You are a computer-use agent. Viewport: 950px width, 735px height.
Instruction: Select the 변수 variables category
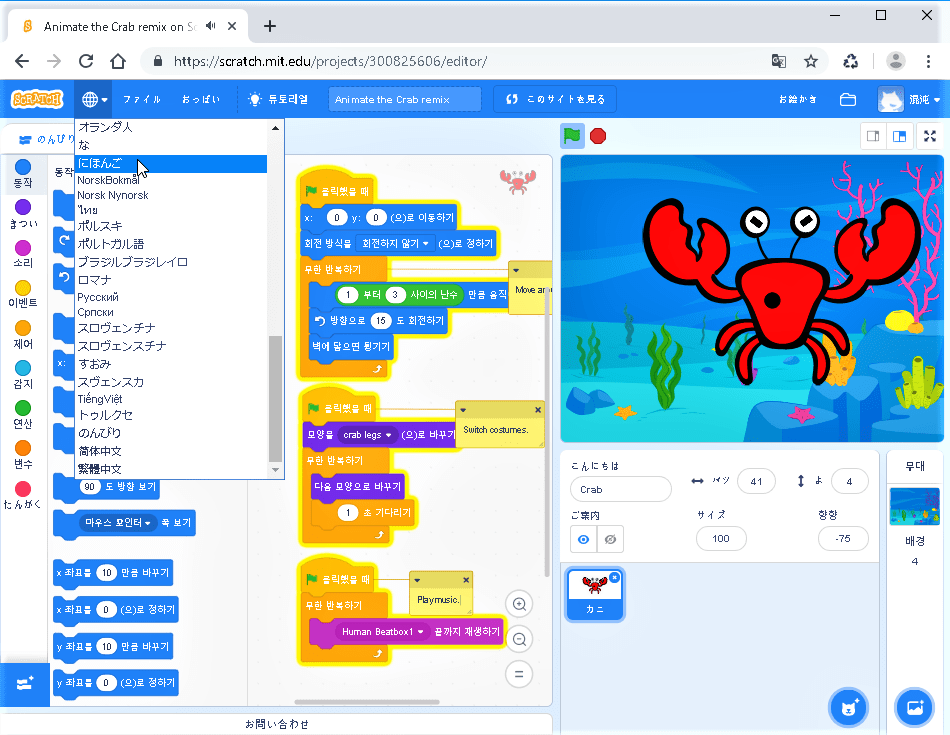tap(23, 454)
